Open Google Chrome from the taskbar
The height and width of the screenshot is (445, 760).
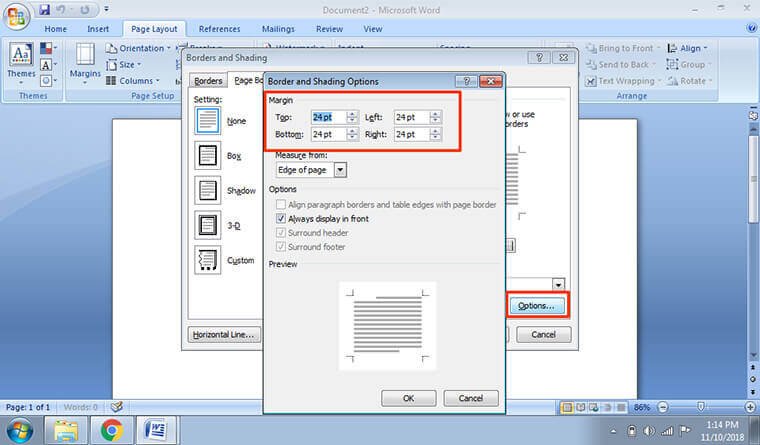111,430
